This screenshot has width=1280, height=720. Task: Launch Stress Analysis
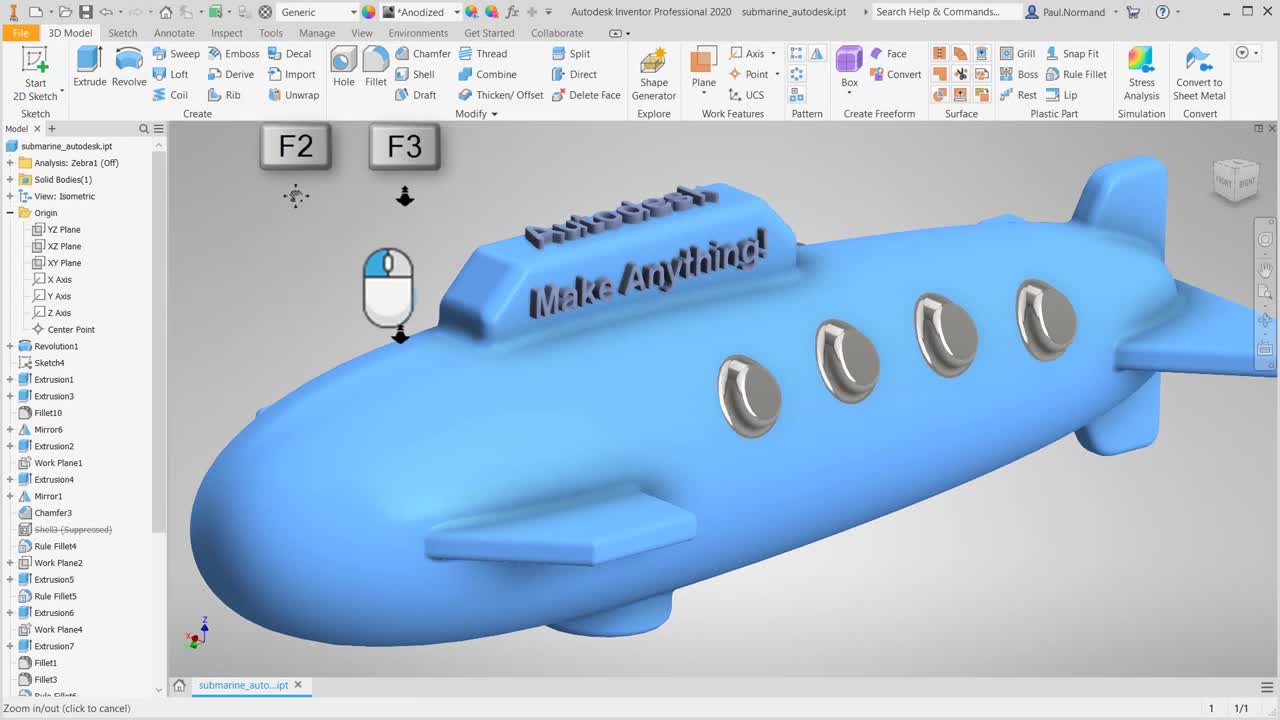click(x=1141, y=73)
